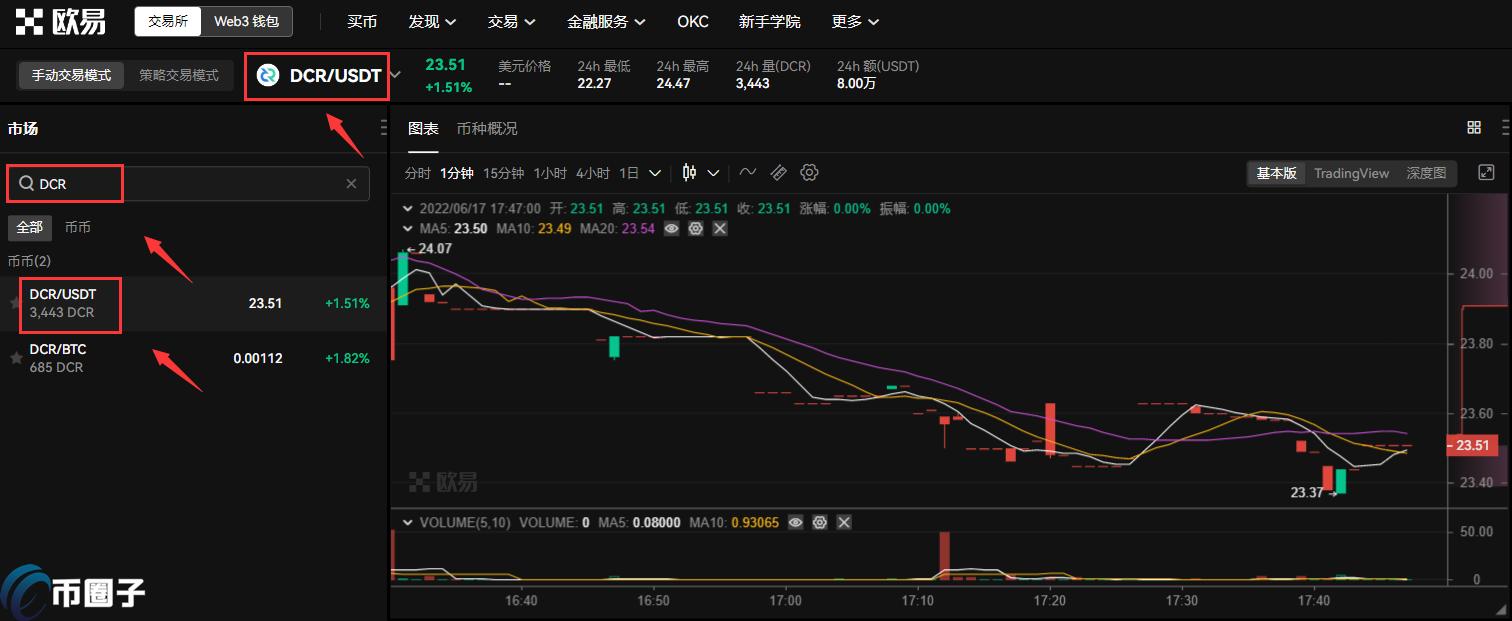Switch to Web3 钱包 mode
Screen dimensions: 1512x621
point(246,21)
